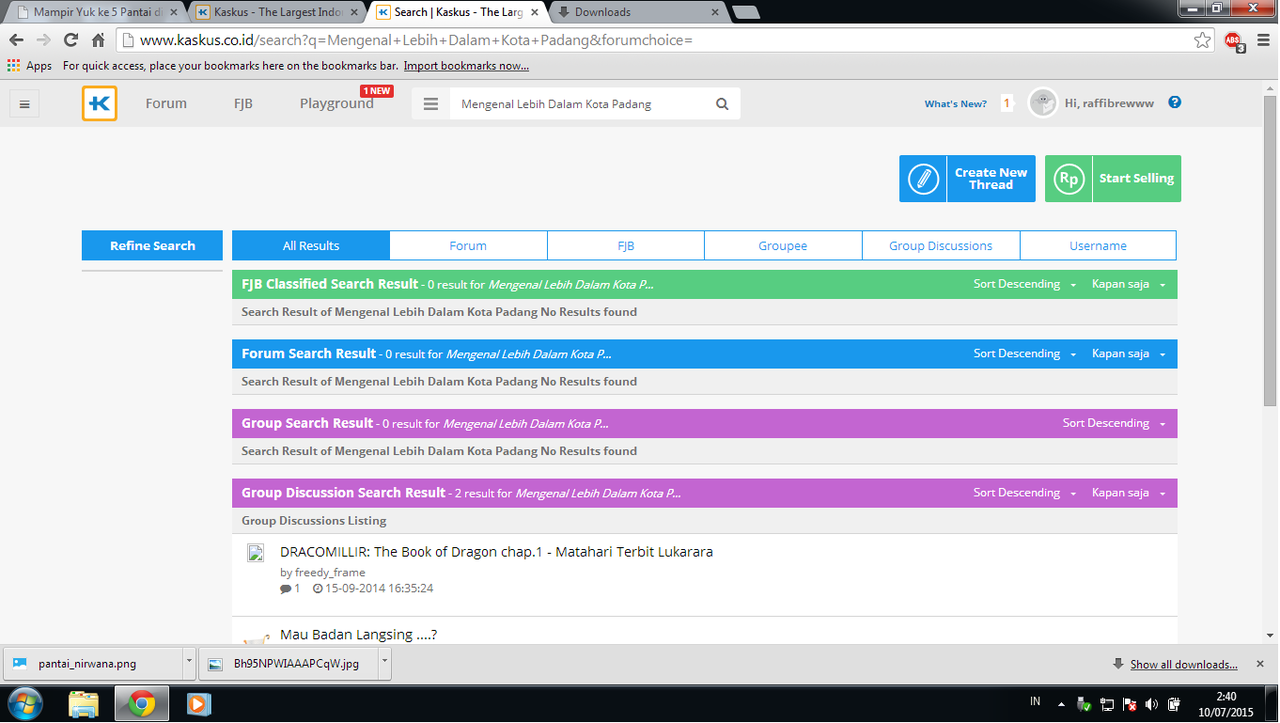
Task: Open the Adblock extension icon
Action: [x=1234, y=40]
